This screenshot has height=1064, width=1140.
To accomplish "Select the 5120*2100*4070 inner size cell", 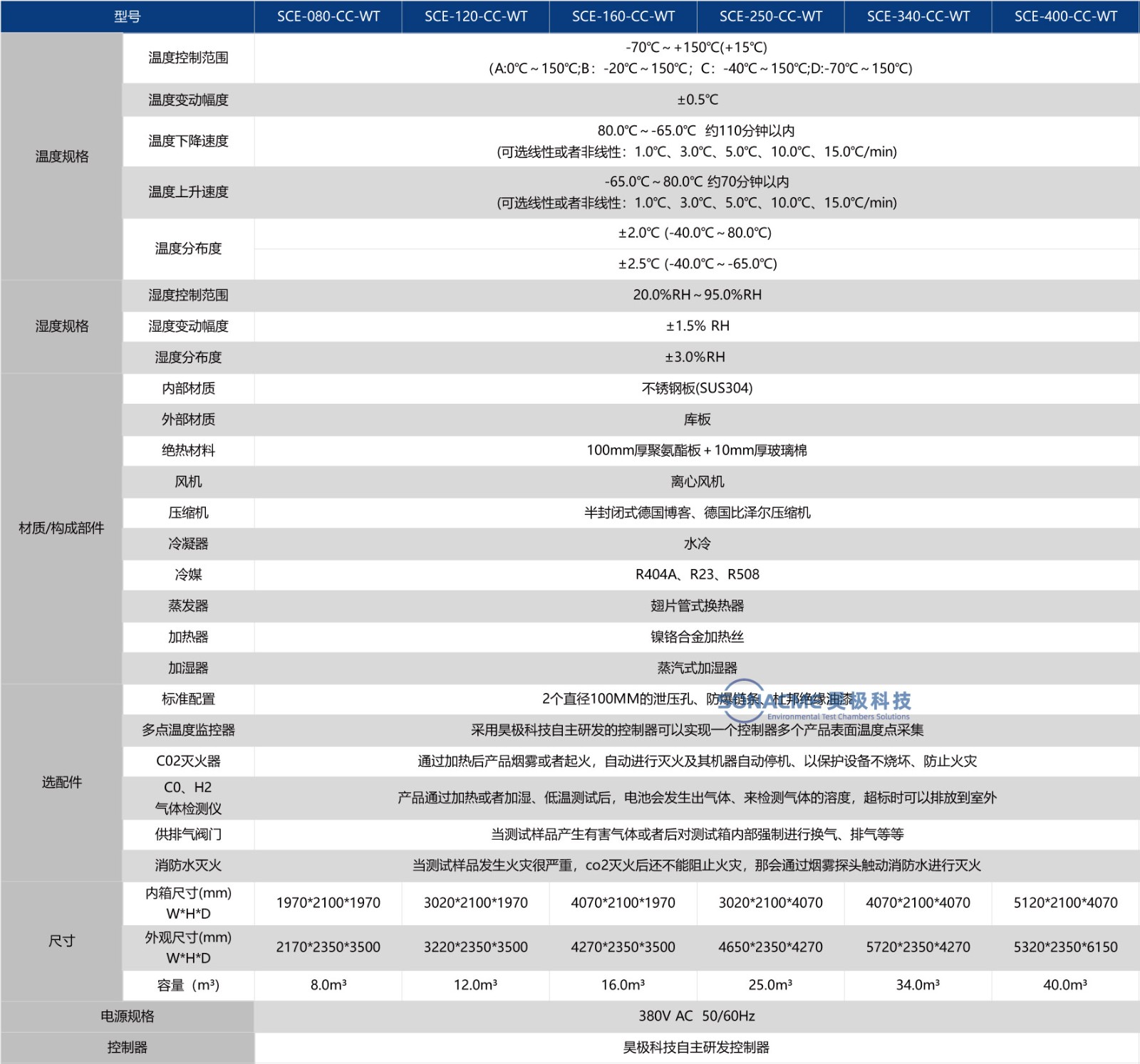I will pyautogui.click(x=1065, y=902).
